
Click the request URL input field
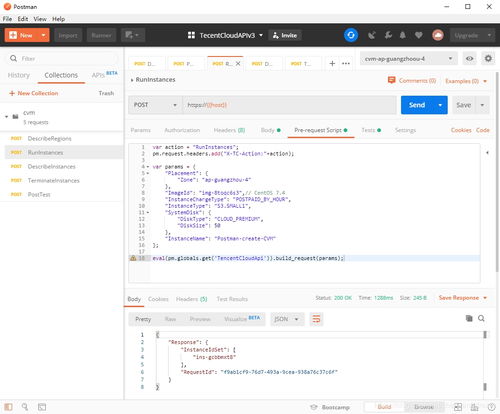(x=289, y=105)
